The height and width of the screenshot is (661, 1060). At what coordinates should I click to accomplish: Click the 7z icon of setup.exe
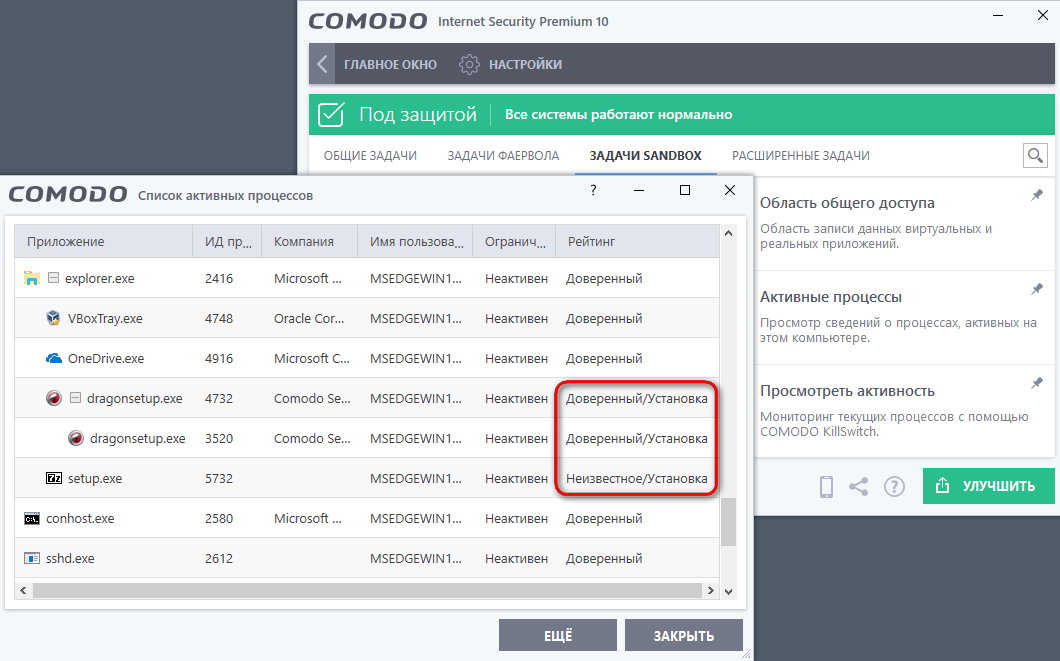click(x=53, y=478)
